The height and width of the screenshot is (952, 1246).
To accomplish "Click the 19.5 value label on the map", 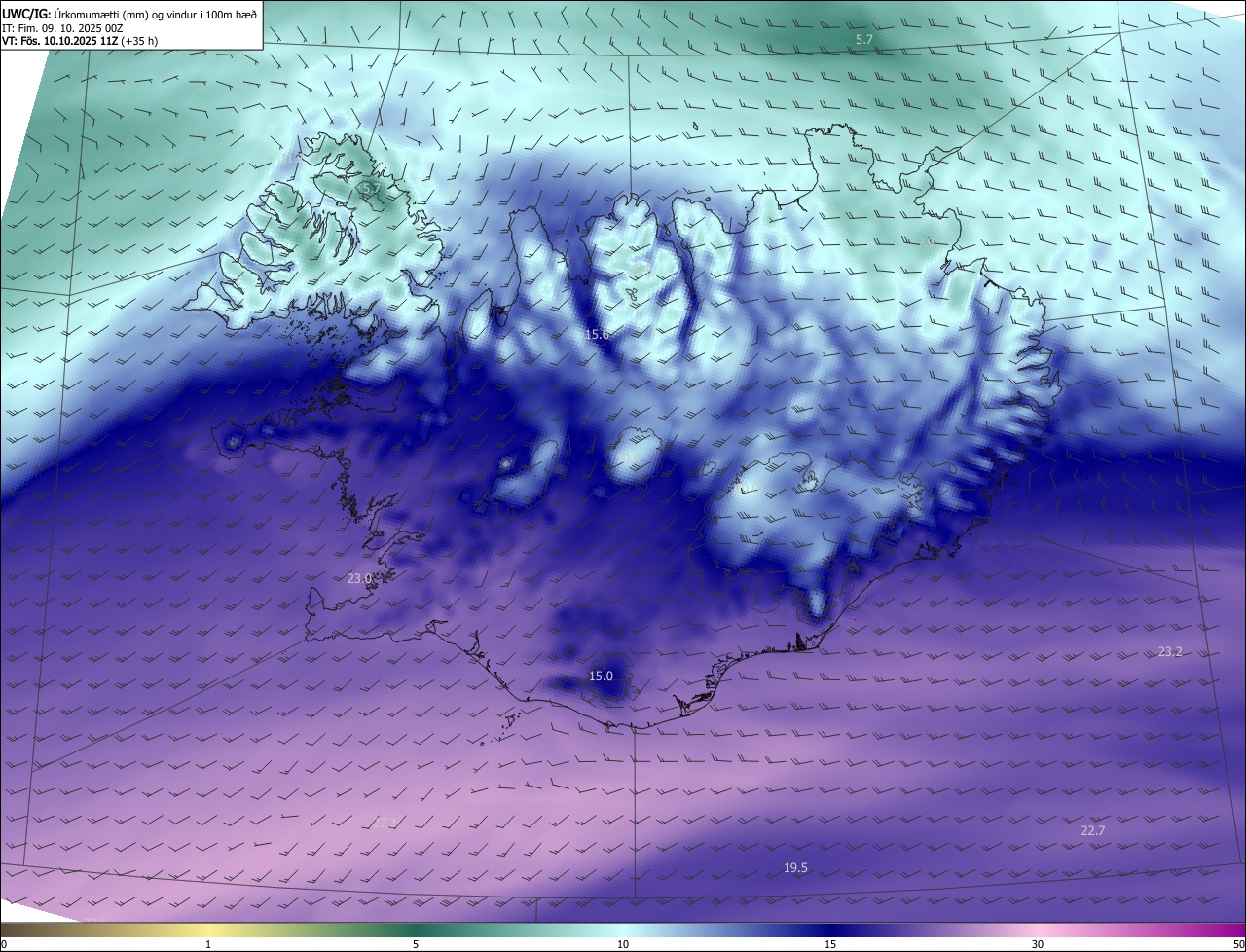I will click(795, 867).
